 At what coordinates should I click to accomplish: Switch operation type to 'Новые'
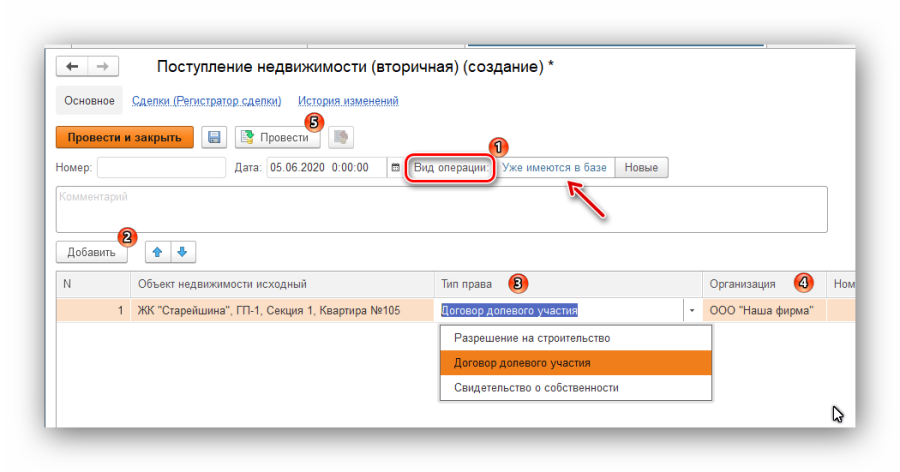[x=641, y=168]
